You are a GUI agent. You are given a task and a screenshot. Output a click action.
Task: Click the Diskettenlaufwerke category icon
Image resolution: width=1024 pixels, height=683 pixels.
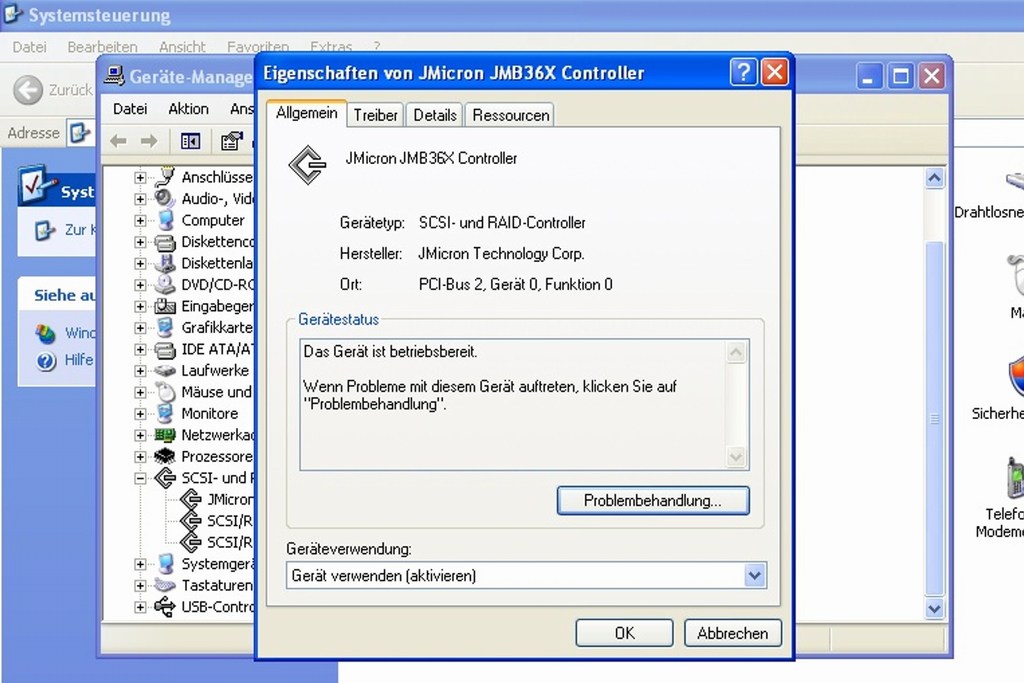165,263
